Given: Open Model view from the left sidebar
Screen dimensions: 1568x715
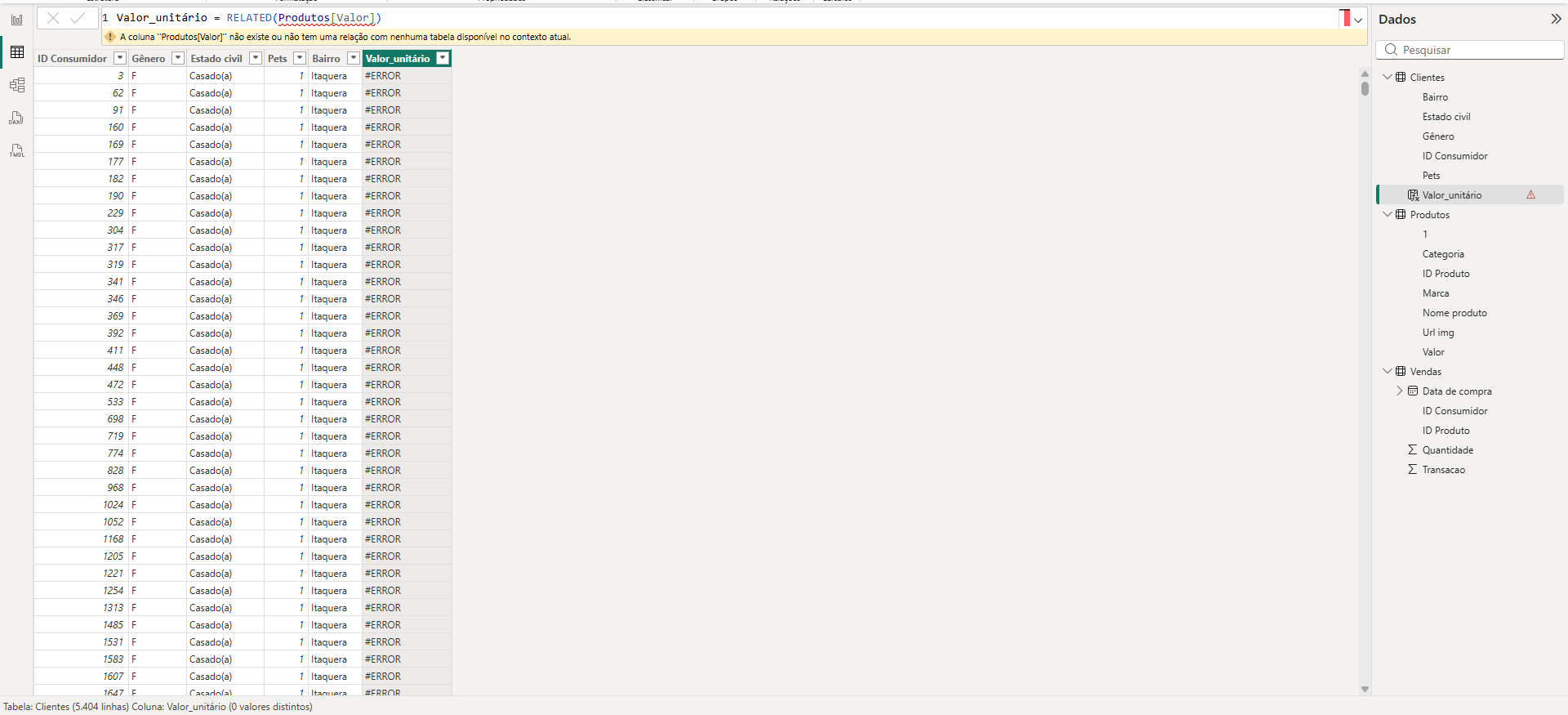Looking at the screenshot, I should [16, 85].
